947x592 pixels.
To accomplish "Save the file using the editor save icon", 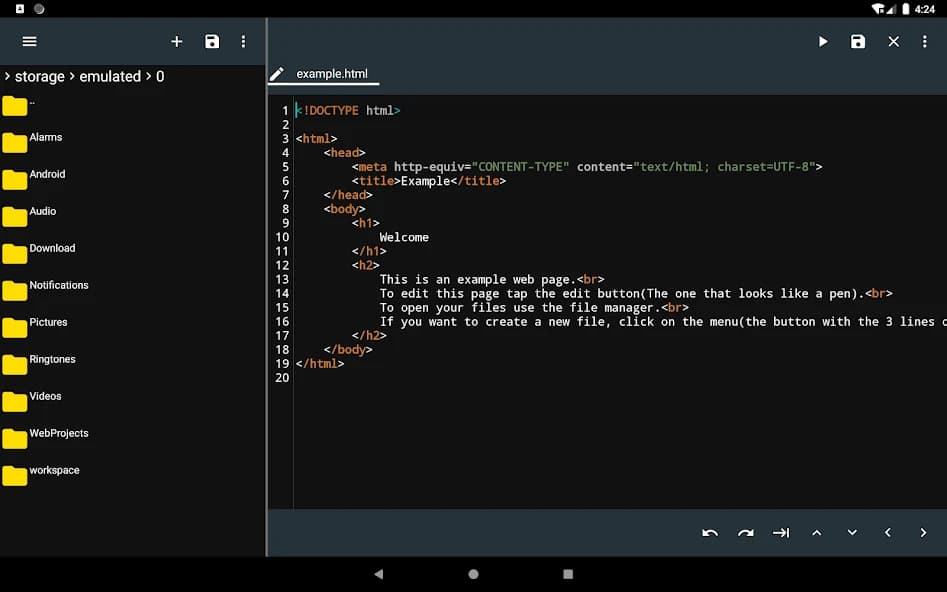I will pos(858,41).
